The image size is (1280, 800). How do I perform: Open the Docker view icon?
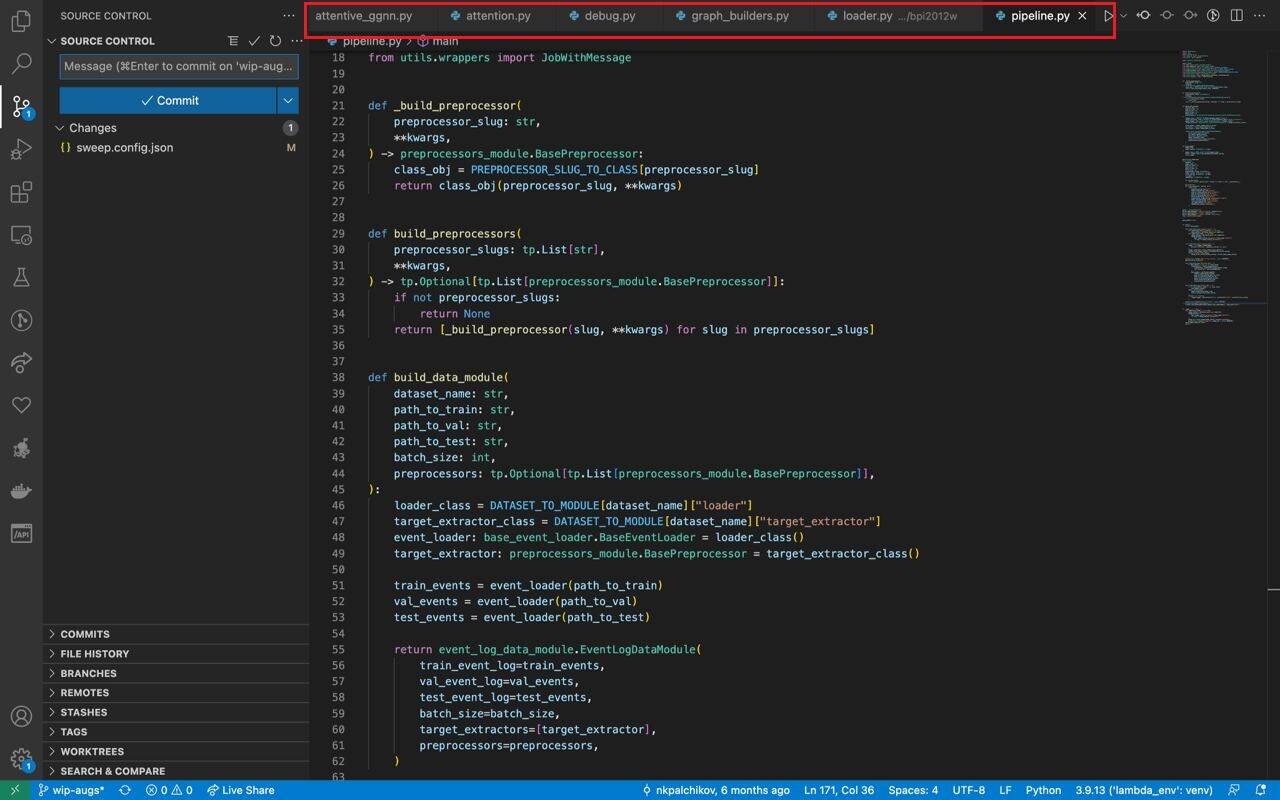[x=21, y=491]
